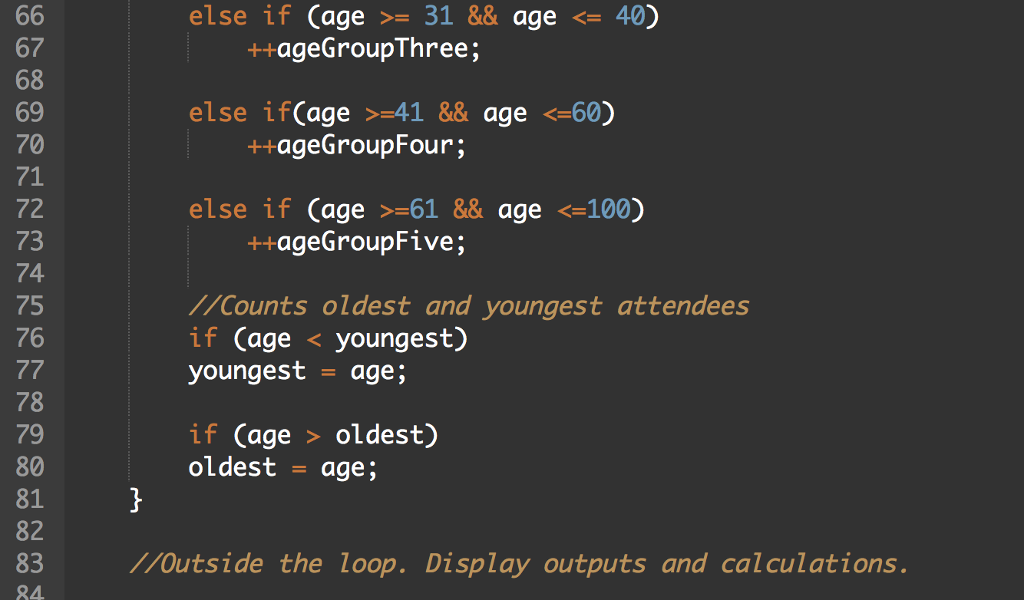Click line number 84 at the bottom
Viewport: 1024px width, 600px height.
click(x=30, y=593)
